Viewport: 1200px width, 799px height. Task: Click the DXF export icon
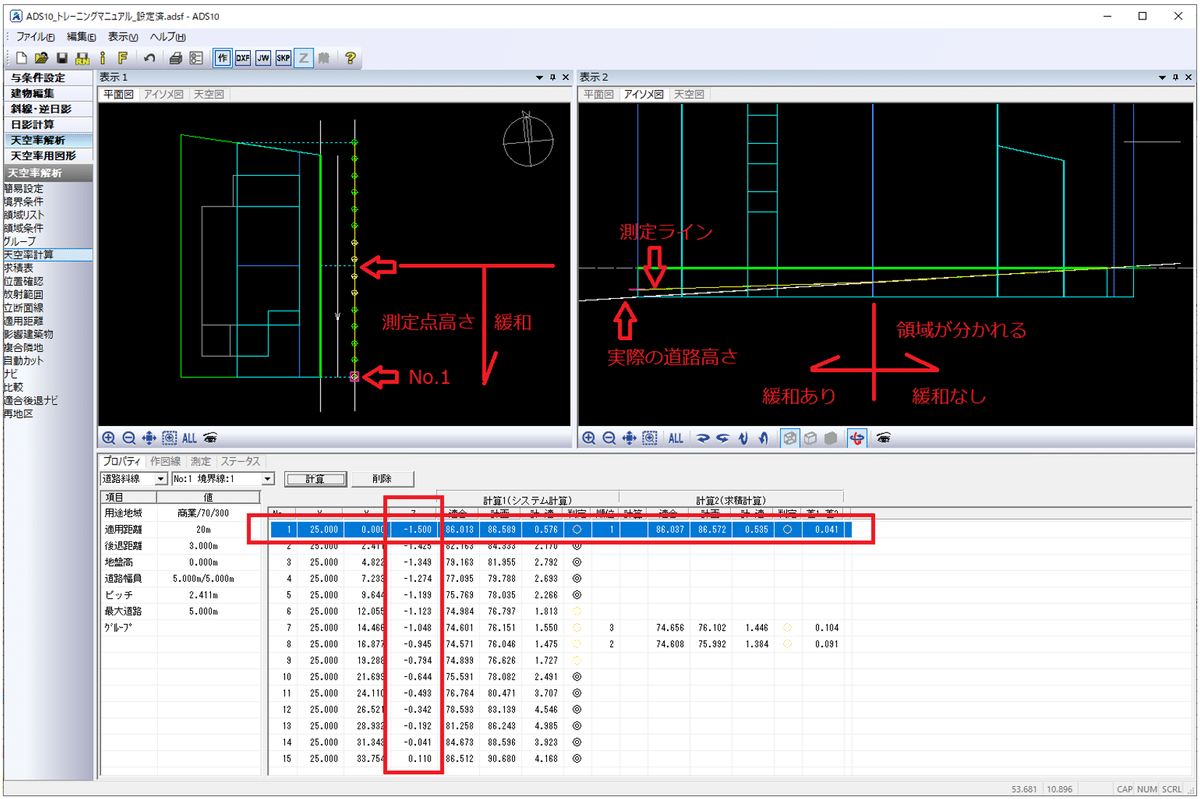tap(243, 58)
